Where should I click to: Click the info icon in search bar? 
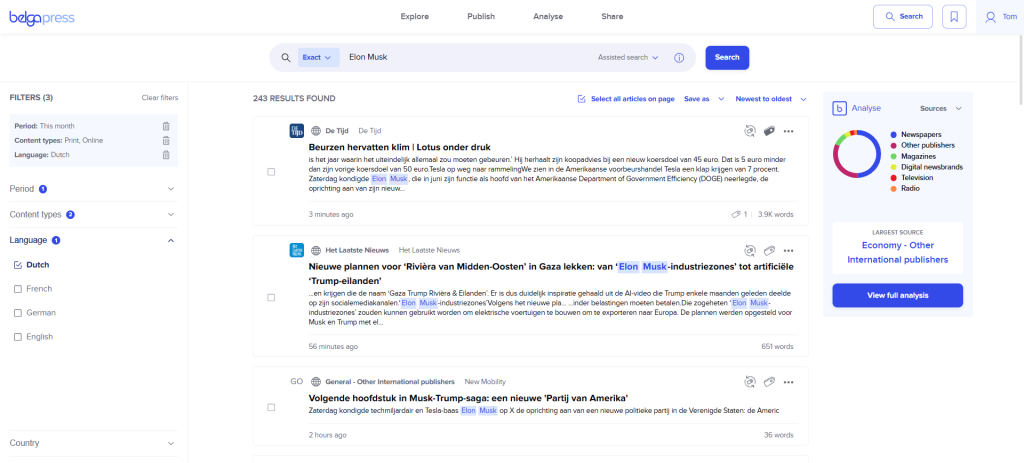tap(679, 57)
